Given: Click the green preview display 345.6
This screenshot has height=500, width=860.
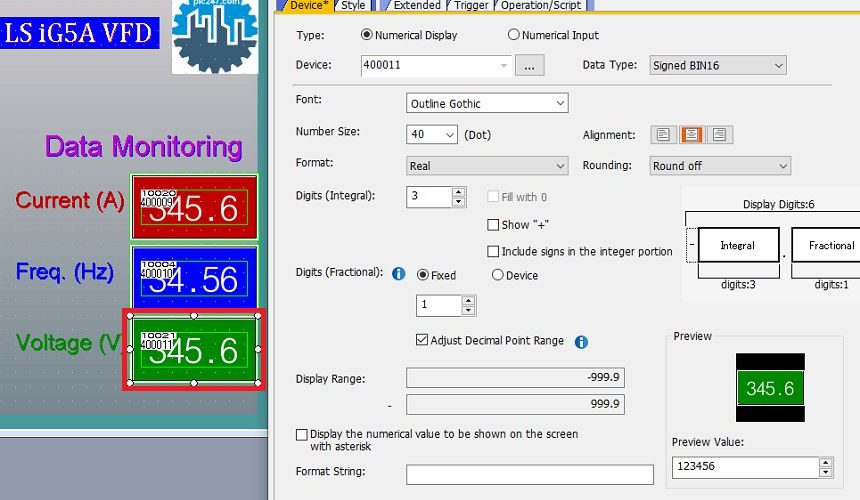Looking at the screenshot, I should tap(770, 388).
